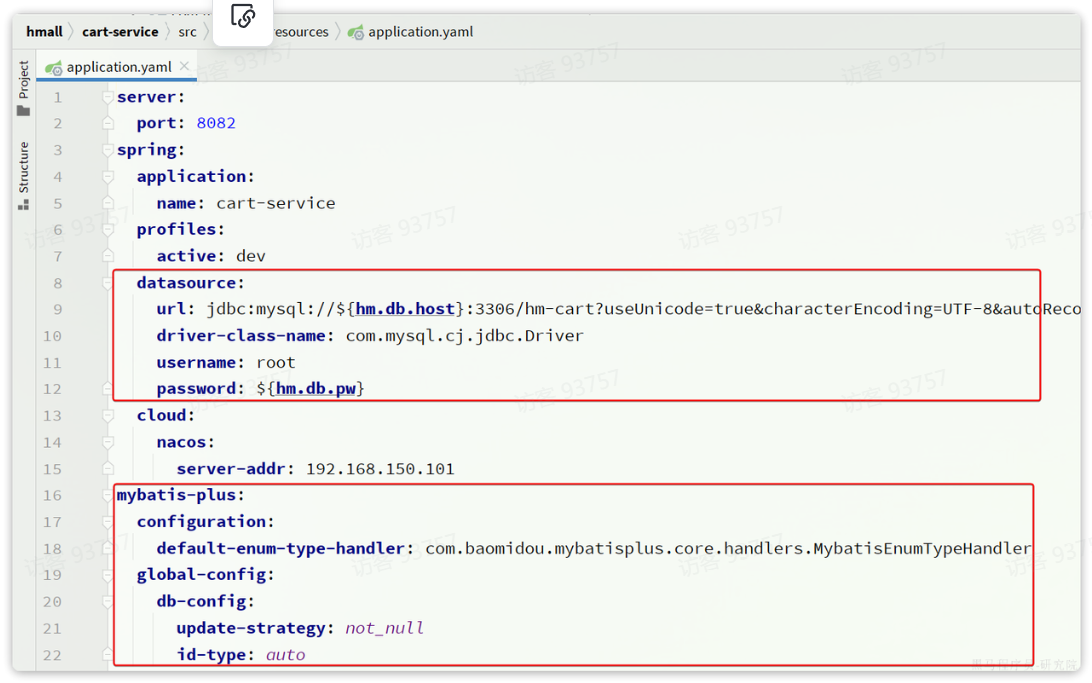Screen dimensions: 1092x683
Task: Collapse the datasource block fold marker
Action: [x=108, y=283]
